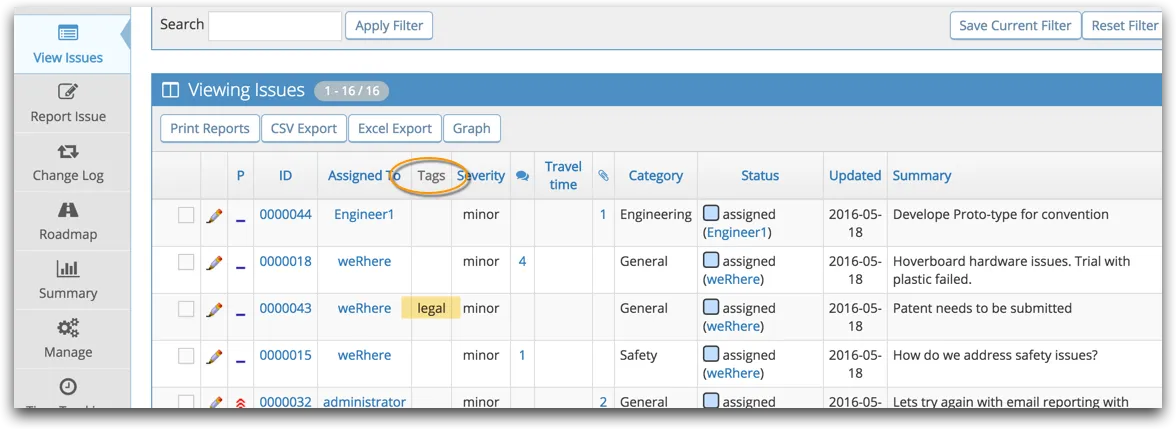Edit issue 0000018 with pencil icon
Viewport: 1176px width, 429px height.
[214, 262]
